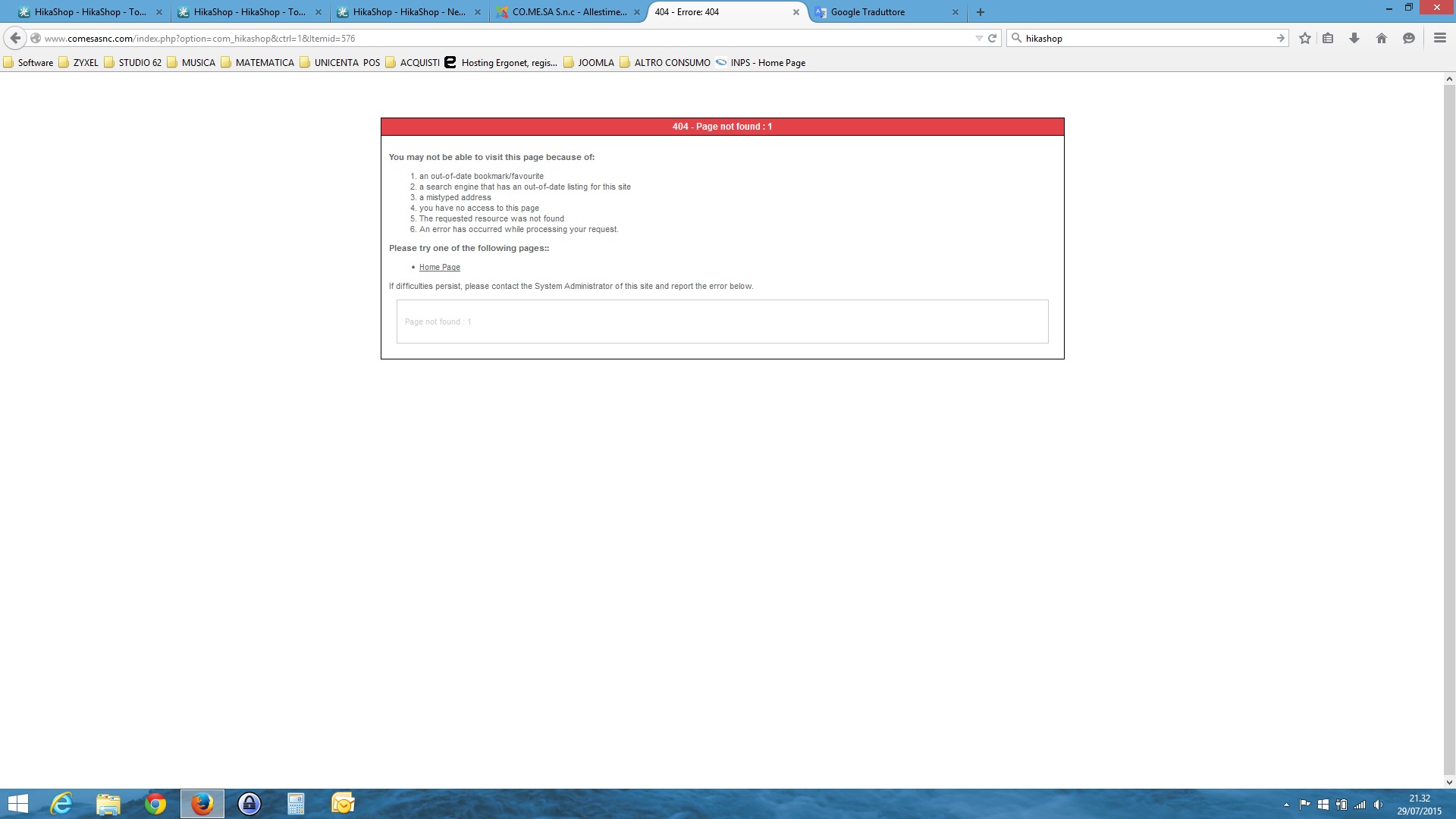1456x819 pixels.
Task: Bookmark this page with the star icon
Action: 1305,38
